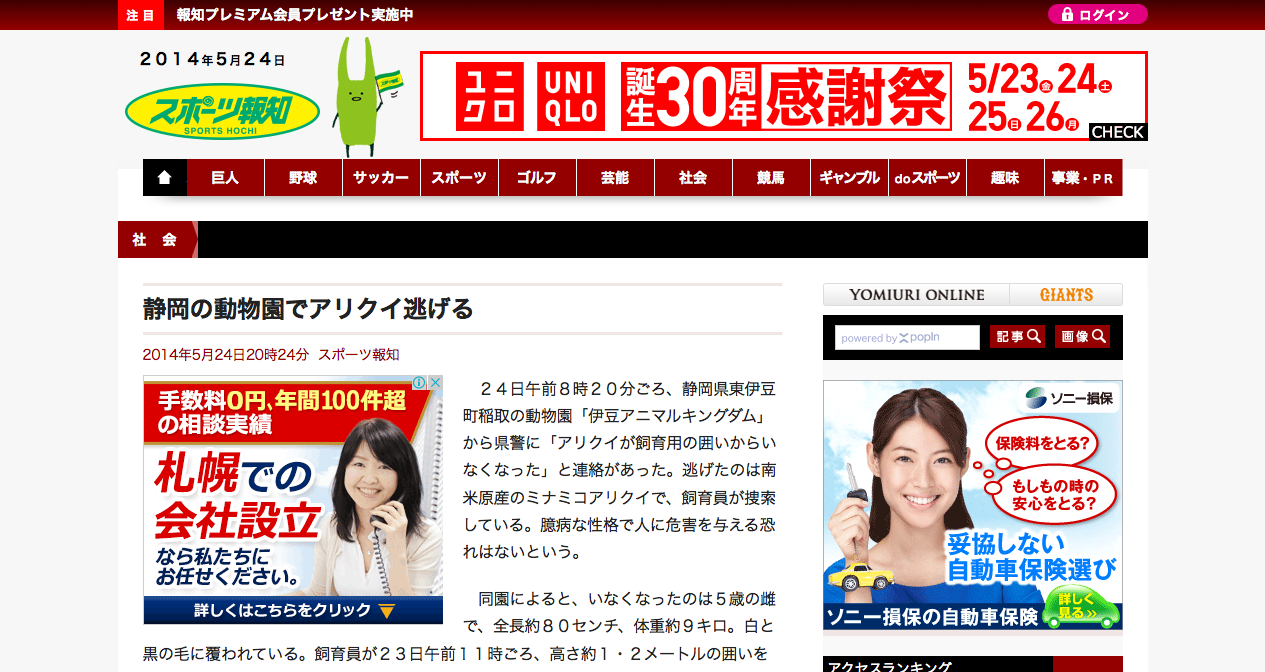Open the スポーツ menu tab

459,178
